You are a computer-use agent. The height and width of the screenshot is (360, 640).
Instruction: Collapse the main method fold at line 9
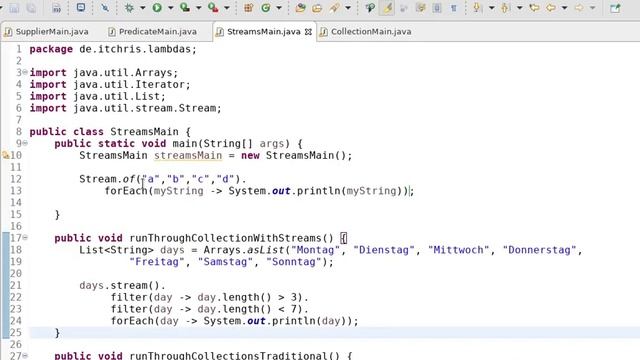pyautogui.click(x=25, y=143)
